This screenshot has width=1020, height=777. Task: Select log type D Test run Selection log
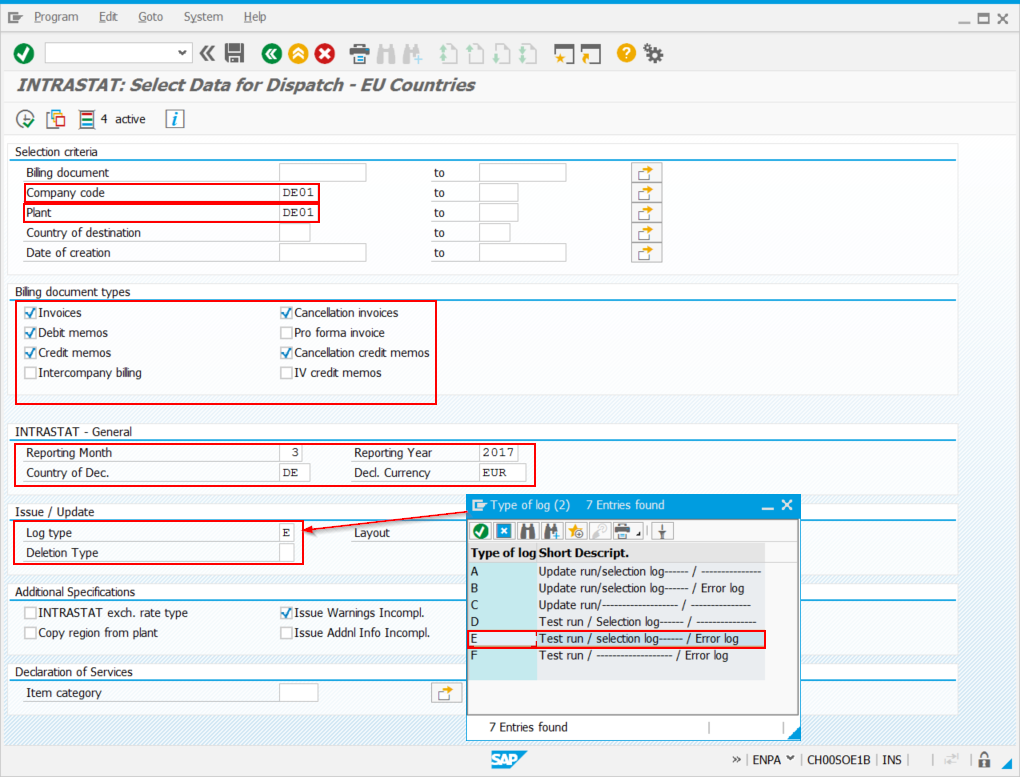point(617,622)
